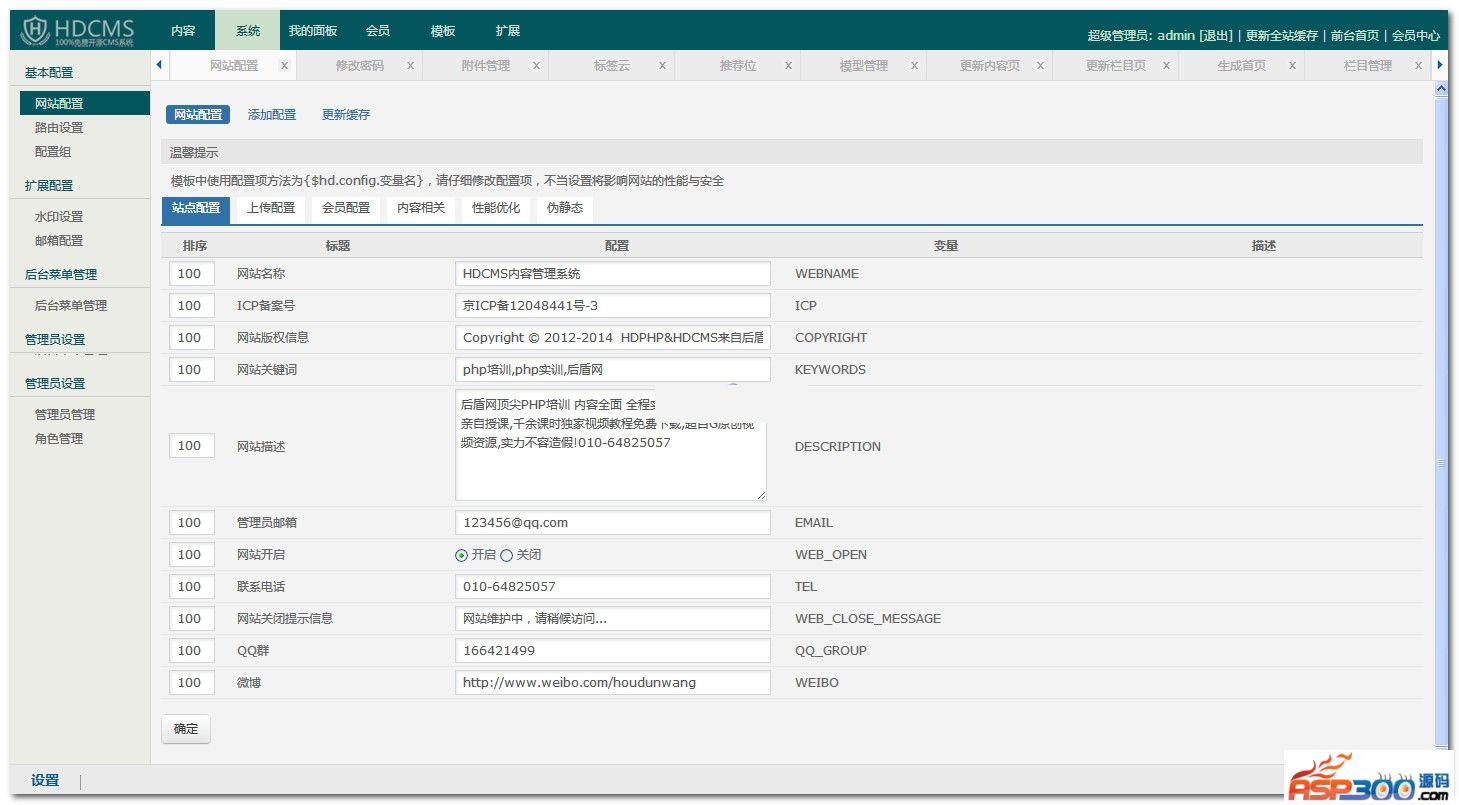Screen dimensions: 1459x805
Task: Click the scrollbar up arrow
Action: tap(1441, 89)
